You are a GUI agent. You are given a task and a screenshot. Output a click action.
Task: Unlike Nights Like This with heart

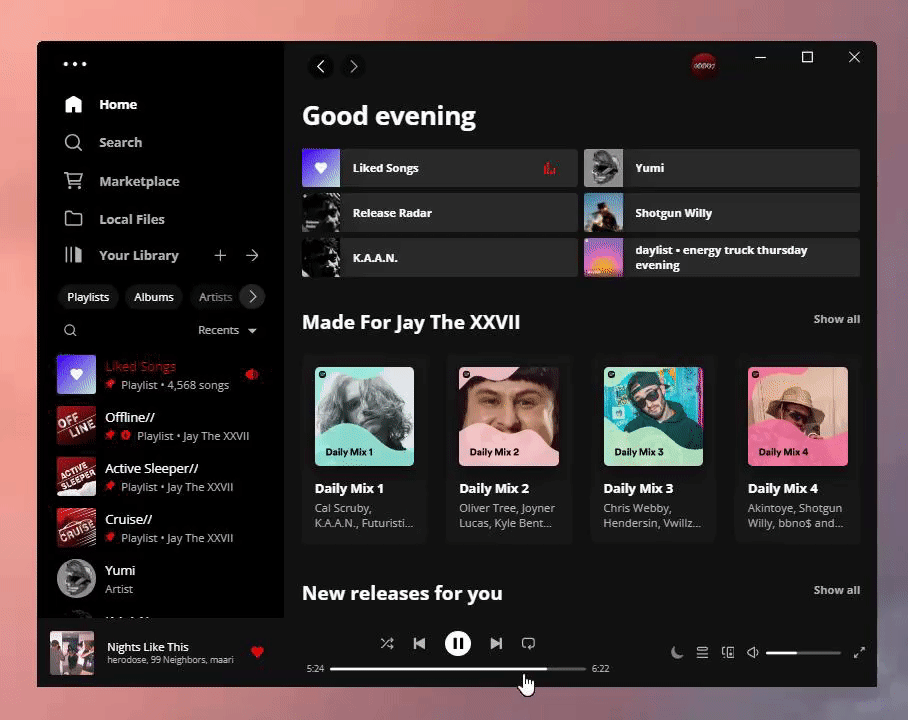[x=258, y=652]
